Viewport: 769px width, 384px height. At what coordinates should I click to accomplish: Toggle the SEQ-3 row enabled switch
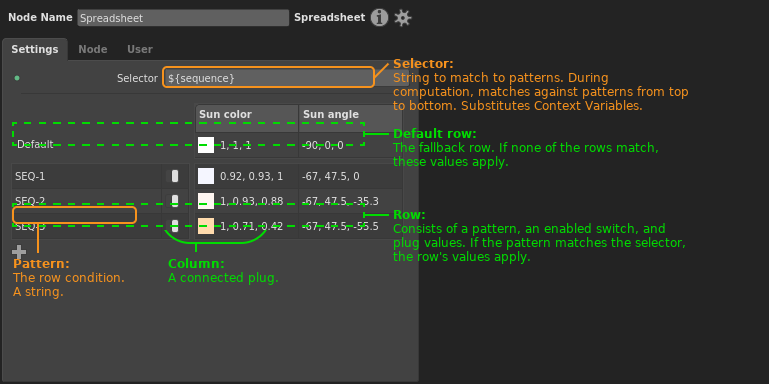click(x=175, y=226)
